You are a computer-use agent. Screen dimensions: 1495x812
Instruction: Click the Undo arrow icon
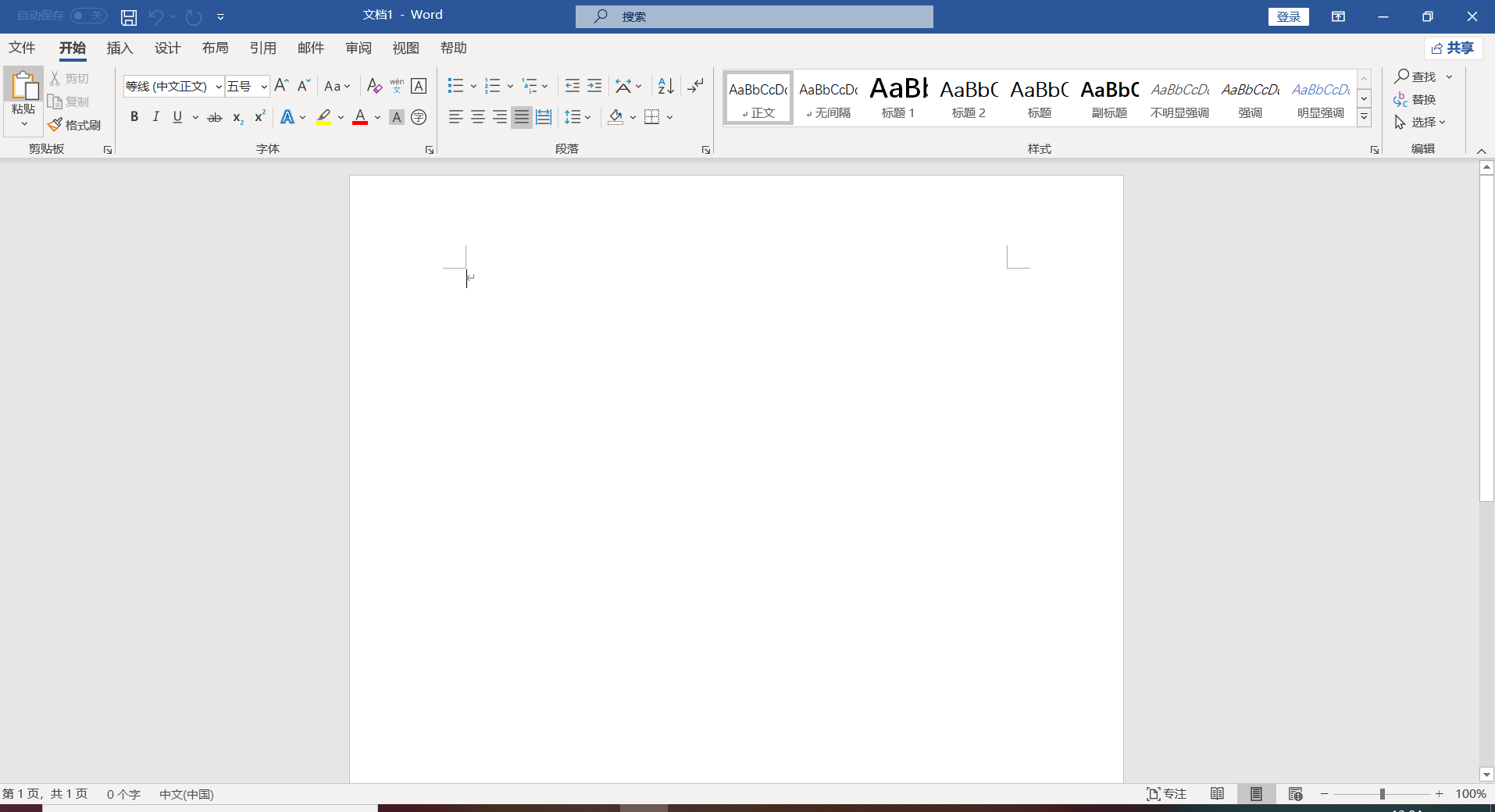tap(155, 17)
